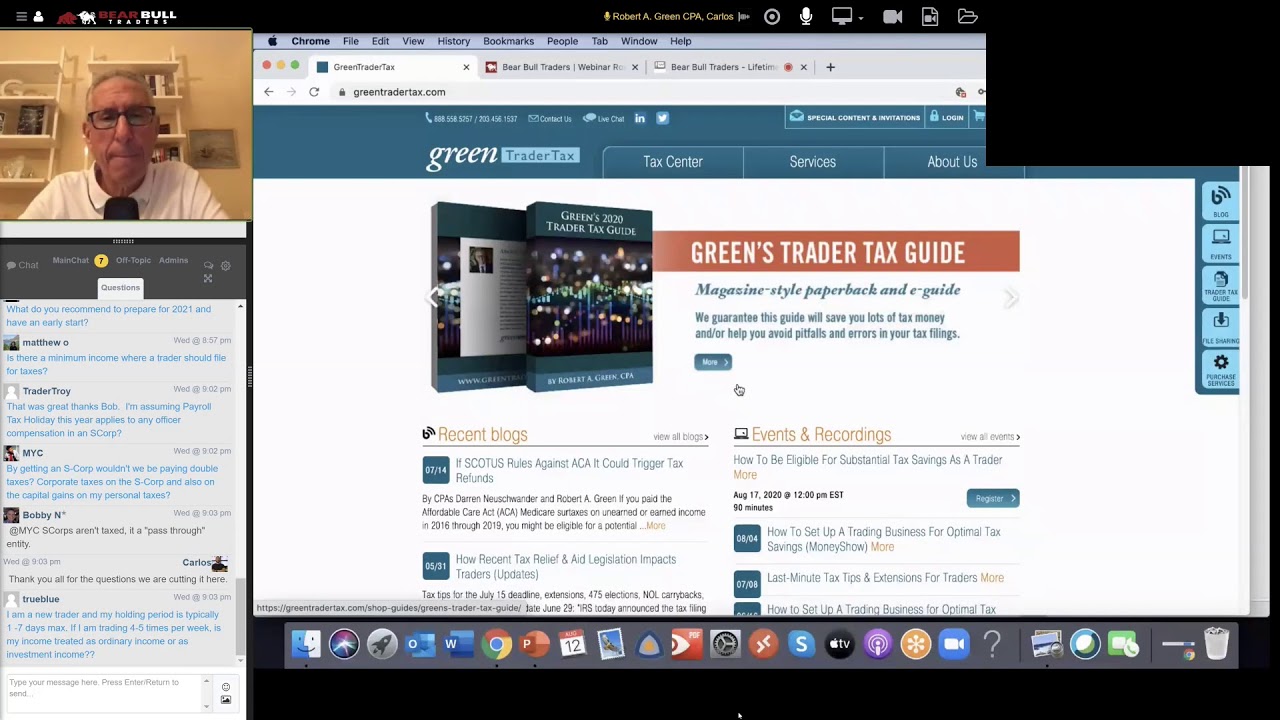Open Trader Tax Guide sidebar icon

pyautogui.click(x=1220, y=285)
